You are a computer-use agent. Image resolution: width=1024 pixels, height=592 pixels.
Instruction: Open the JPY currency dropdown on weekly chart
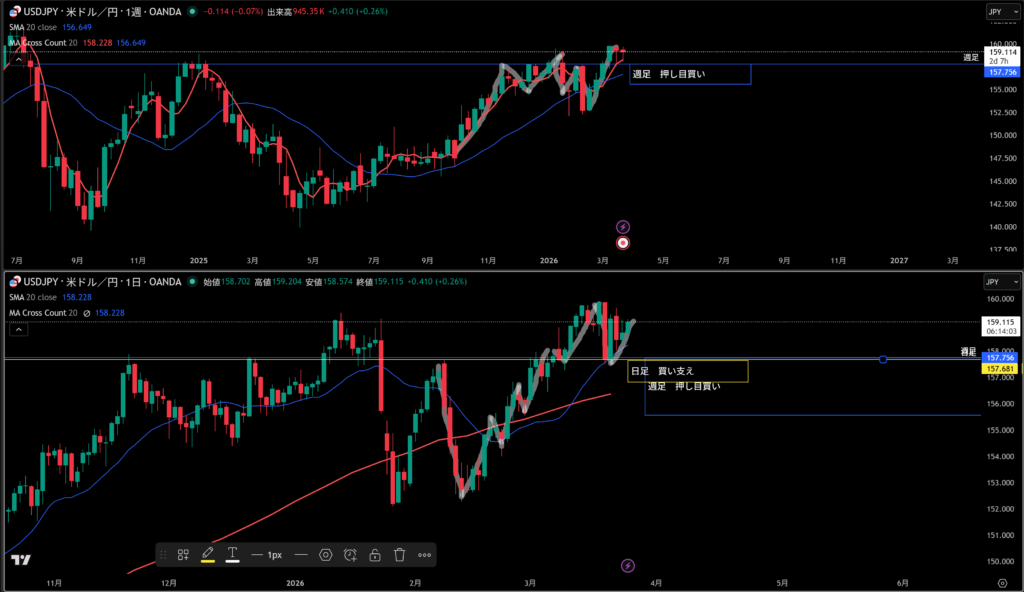click(x=995, y=11)
